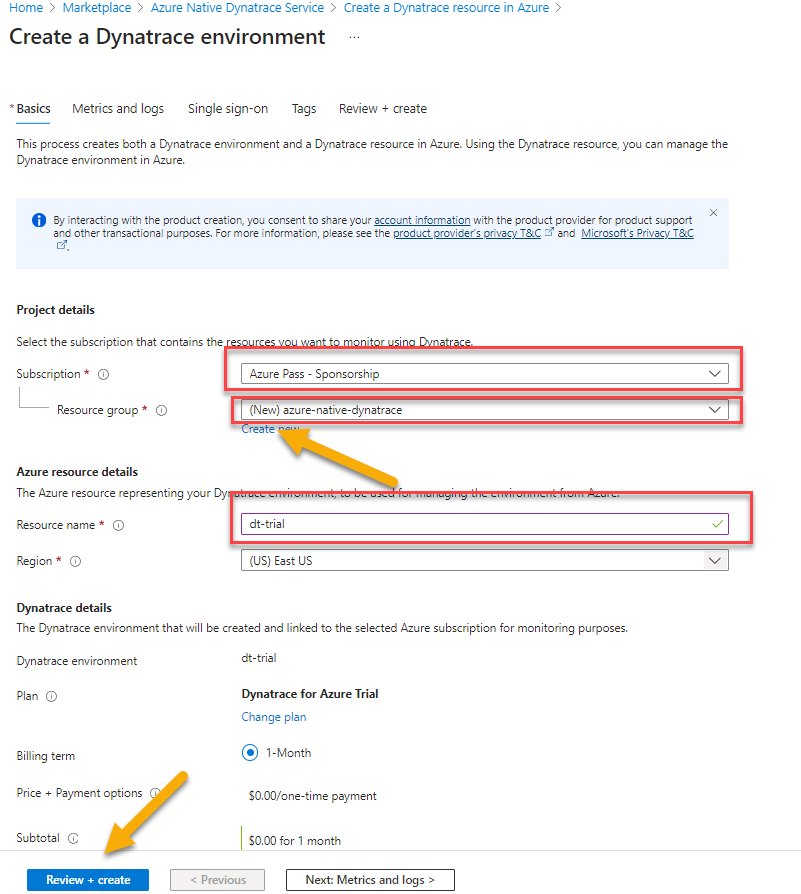Open the Region dropdown

pyautogui.click(x=484, y=561)
